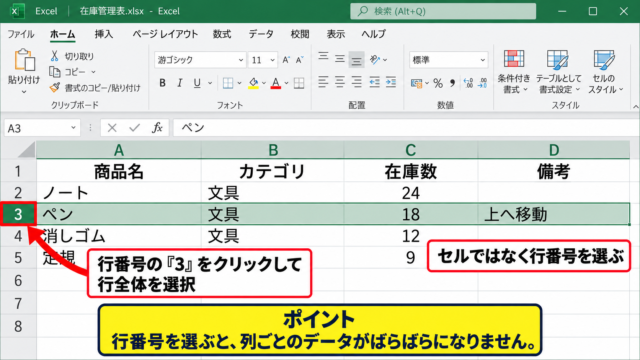
Task: Apply cell borders icon
Action: (x=228, y=83)
